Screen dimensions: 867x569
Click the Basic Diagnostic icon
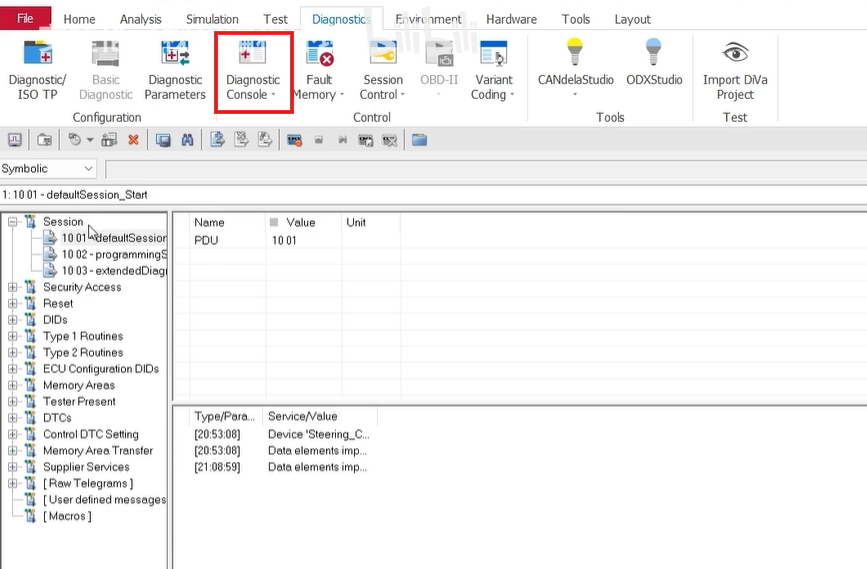click(x=106, y=54)
